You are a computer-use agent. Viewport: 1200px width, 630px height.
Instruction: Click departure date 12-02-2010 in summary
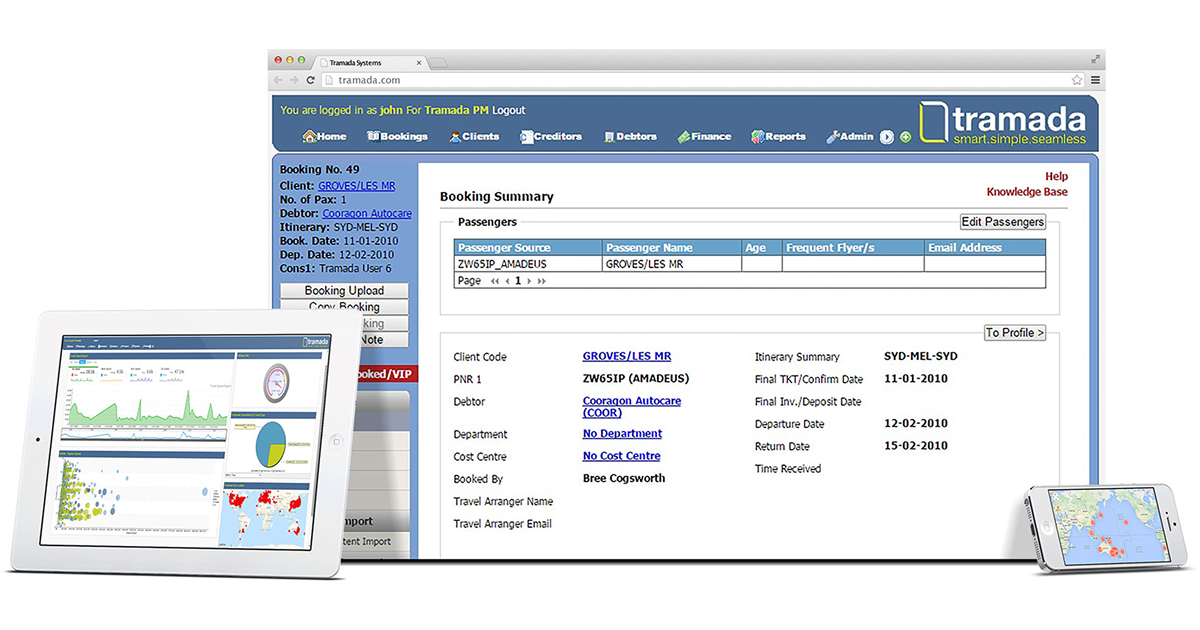point(916,424)
